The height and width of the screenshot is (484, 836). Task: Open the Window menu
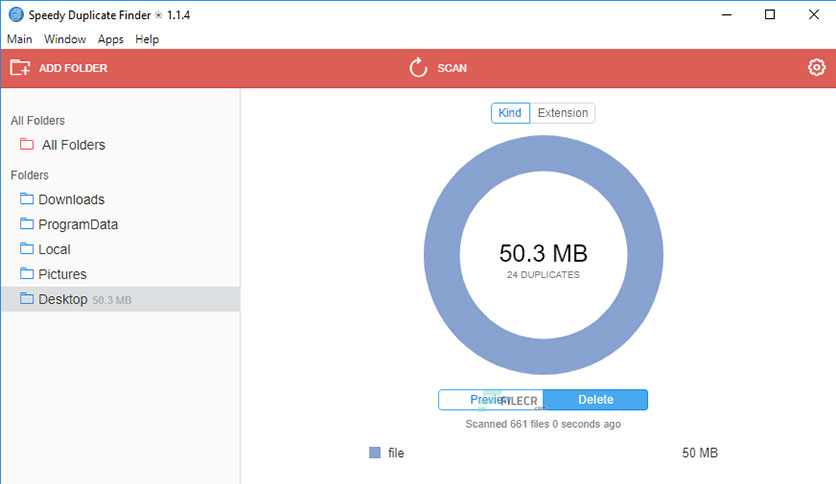65,39
